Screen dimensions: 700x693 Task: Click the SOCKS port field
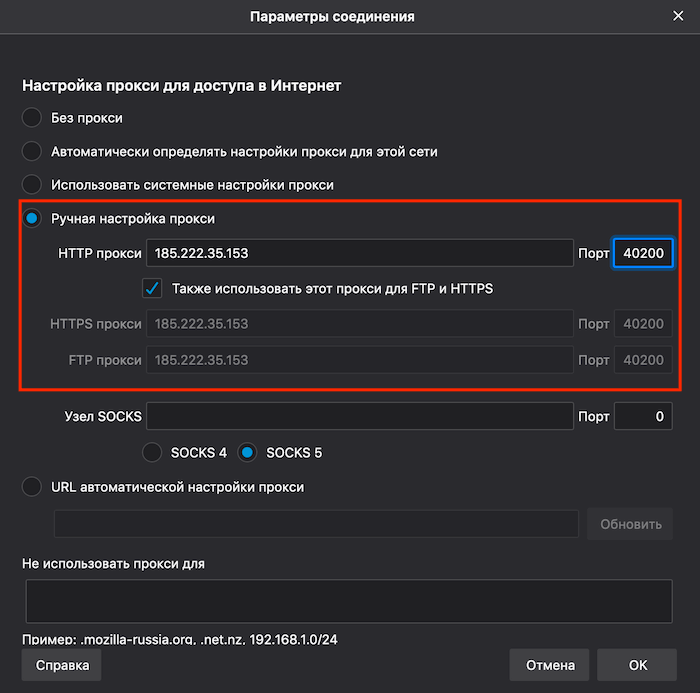point(643,416)
